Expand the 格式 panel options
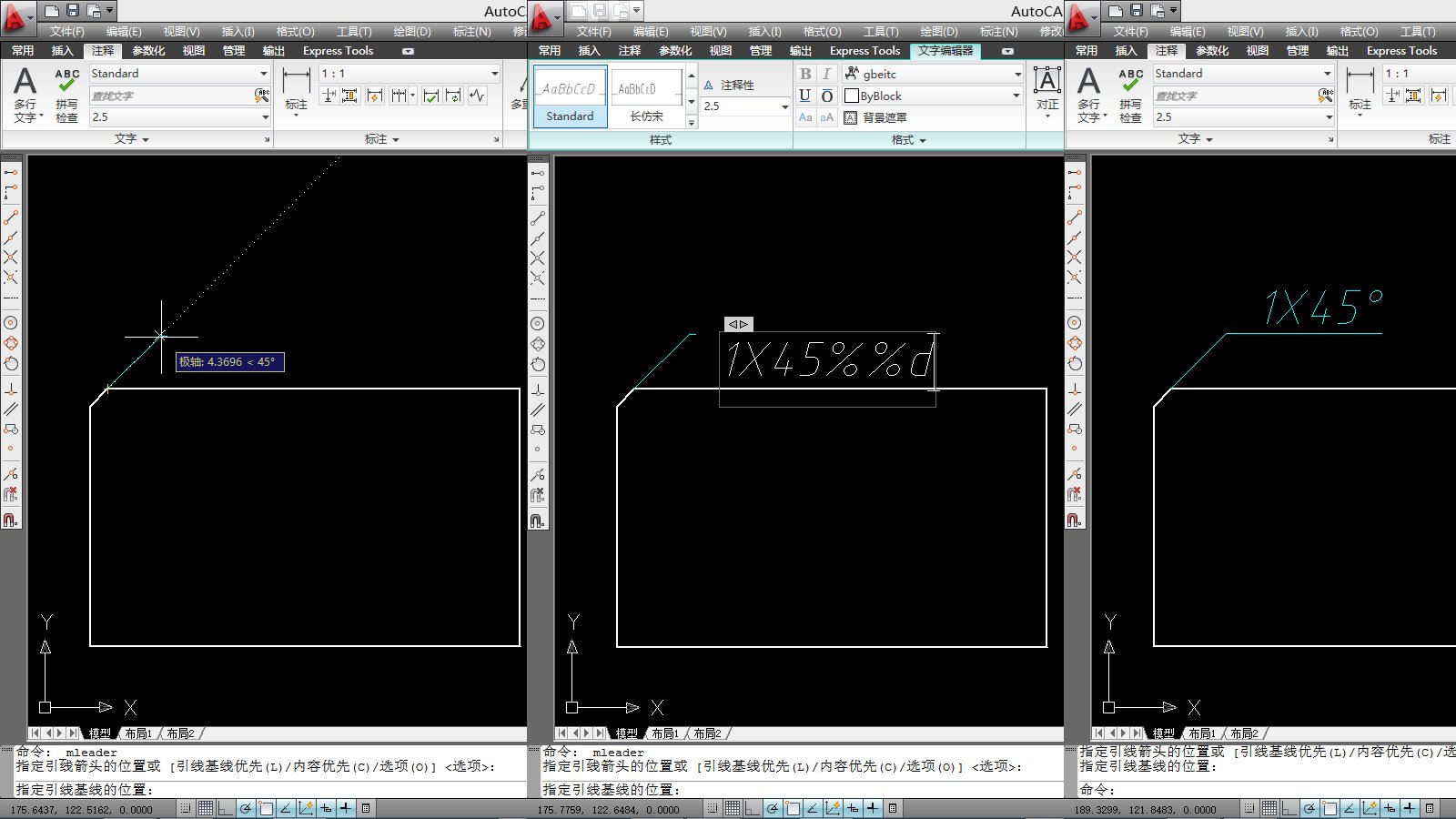The height and width of the screenshot is (819, 1456). coord(923,139)
